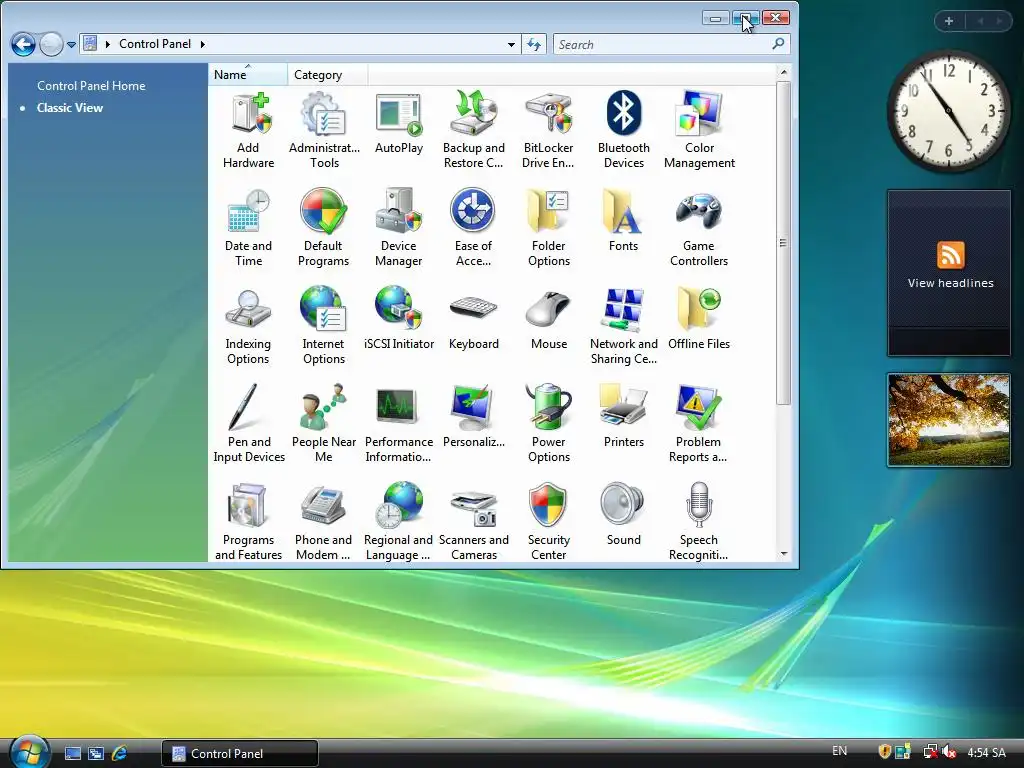
Task: Click the scroll up arrow
Action: [784, 72]
